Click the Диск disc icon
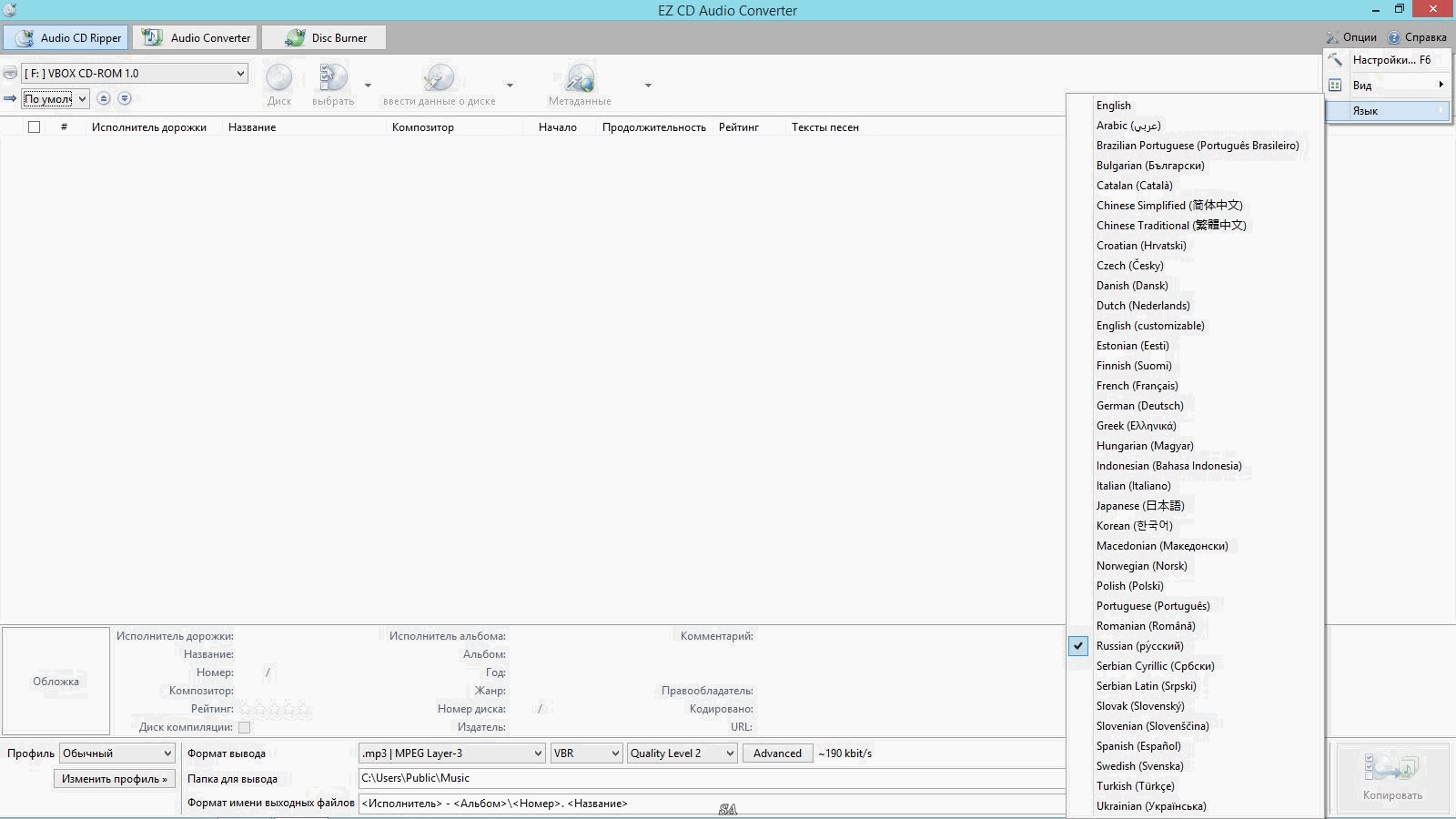1456x819 pixels. pos(279,85)
